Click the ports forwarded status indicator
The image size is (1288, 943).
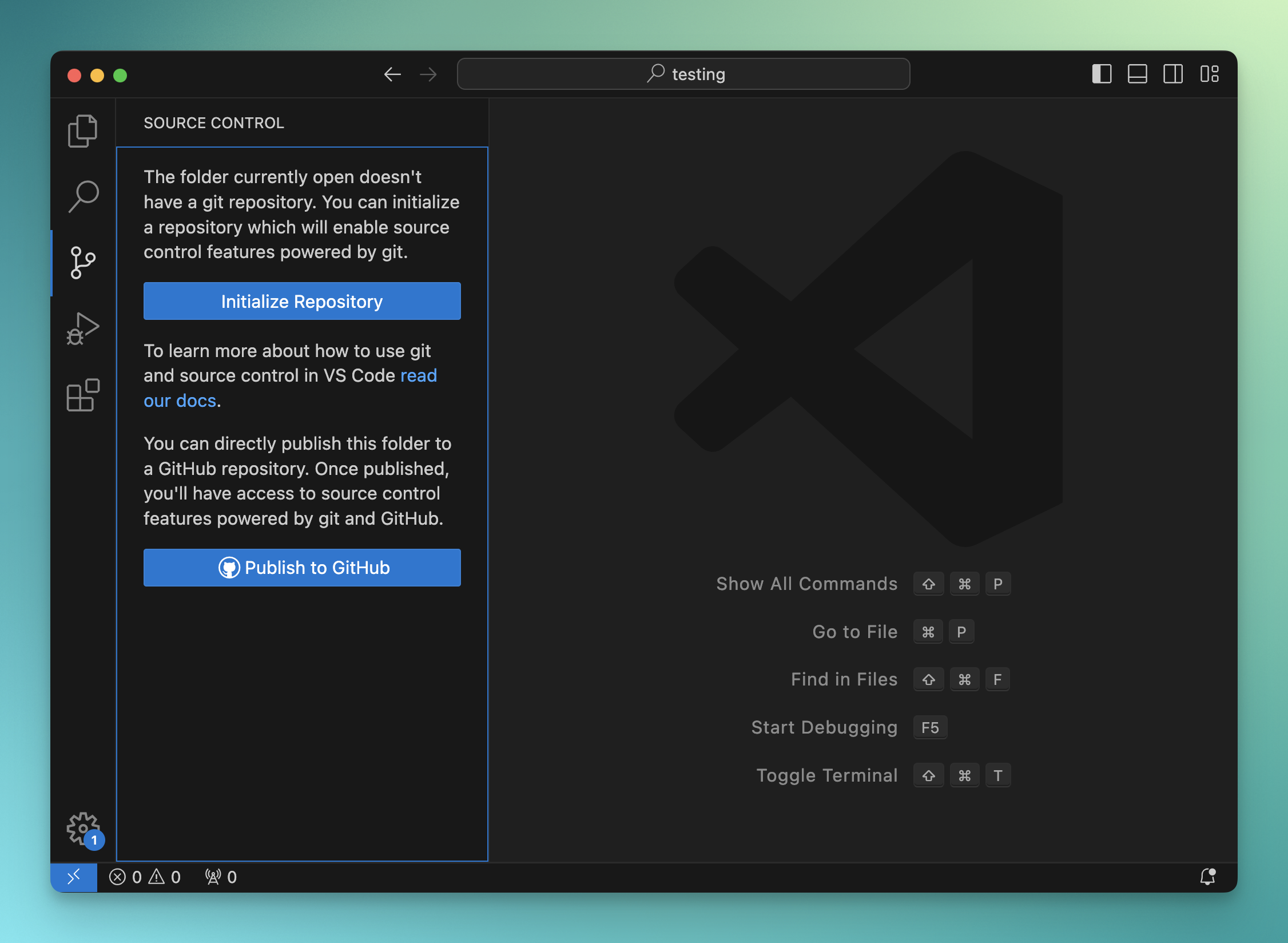point(221,877)
